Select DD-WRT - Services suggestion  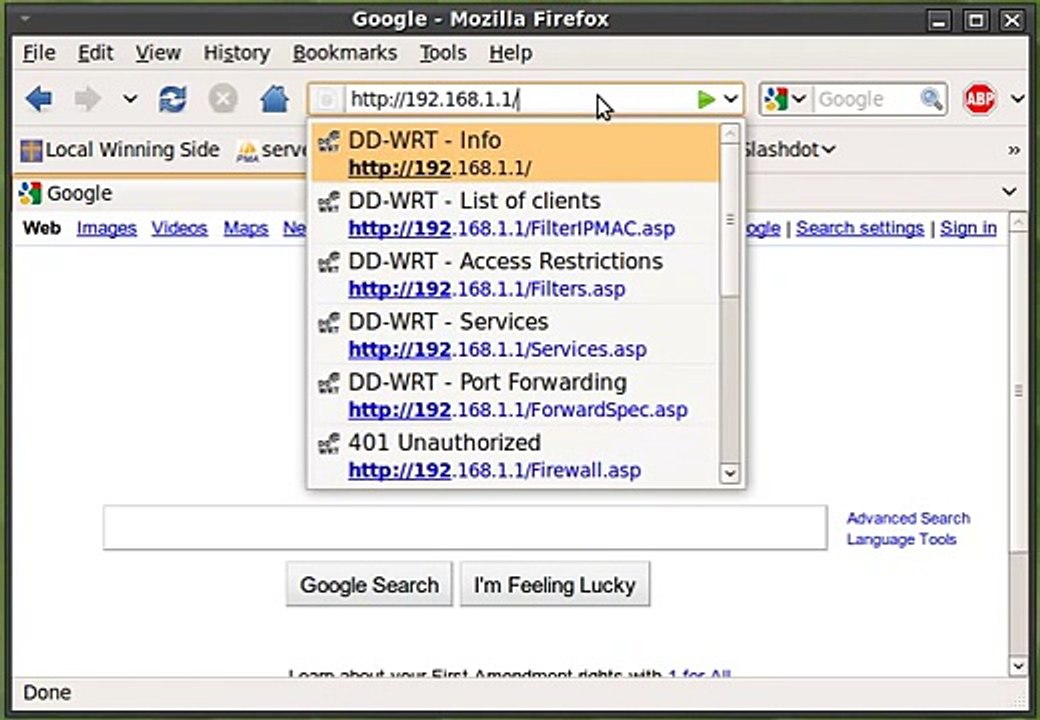pyautogui.click(x=515, y=334)
